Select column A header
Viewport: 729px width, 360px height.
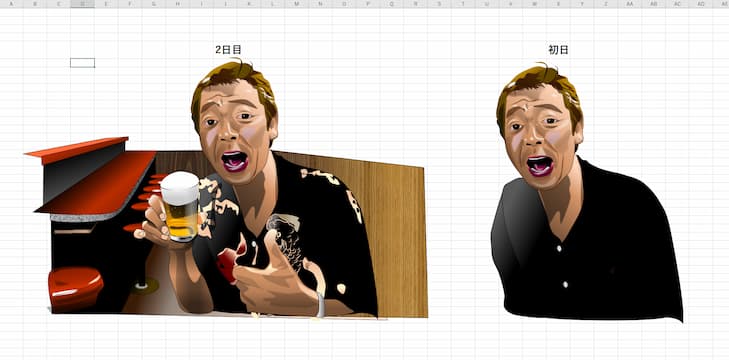coord(12,4)
